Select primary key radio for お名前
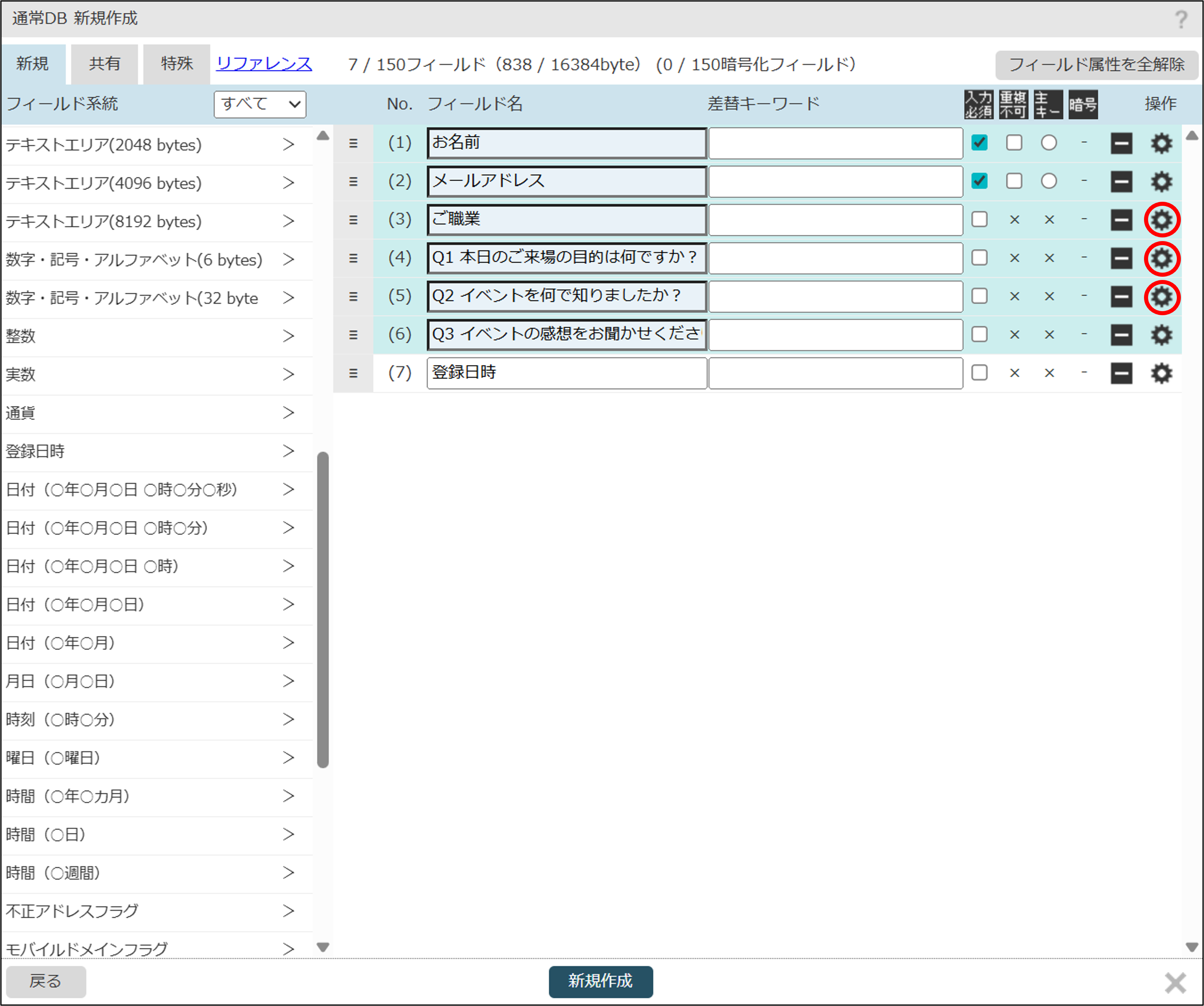1204x1006 pixels. pyautogui.click(x=1049, y=143)
